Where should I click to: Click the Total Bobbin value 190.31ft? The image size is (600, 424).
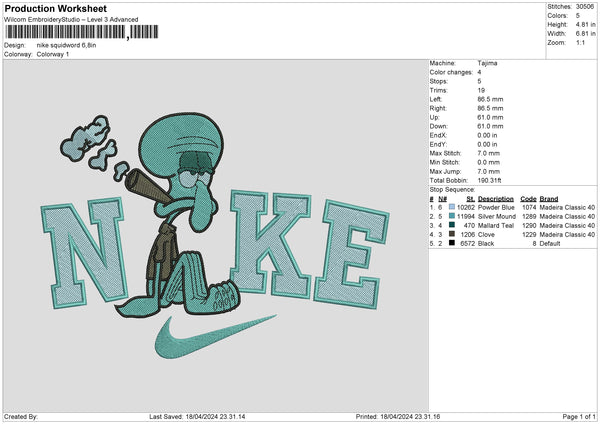[489, 180]
